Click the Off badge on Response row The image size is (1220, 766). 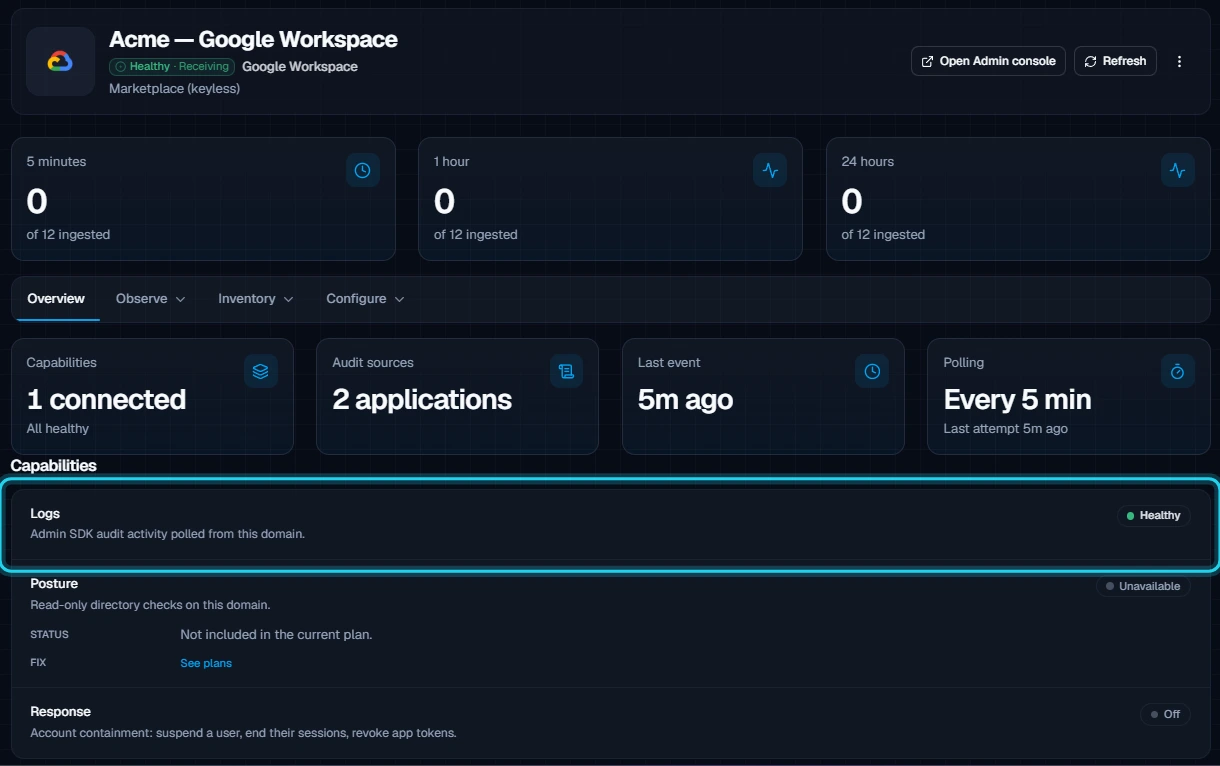pyautogui.click(x=1165, y=714)
